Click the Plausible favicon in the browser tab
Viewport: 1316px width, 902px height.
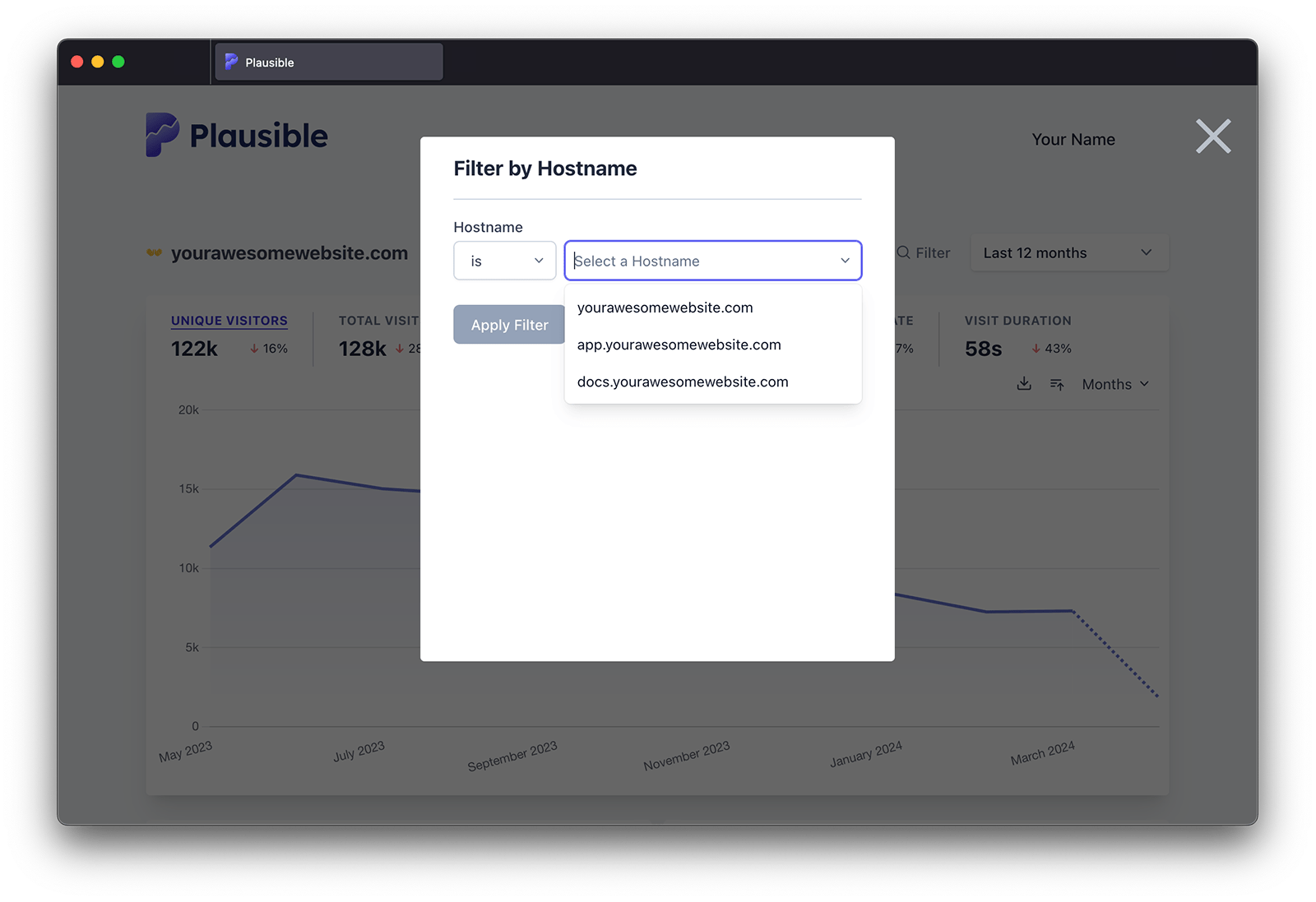coord(231,62)
